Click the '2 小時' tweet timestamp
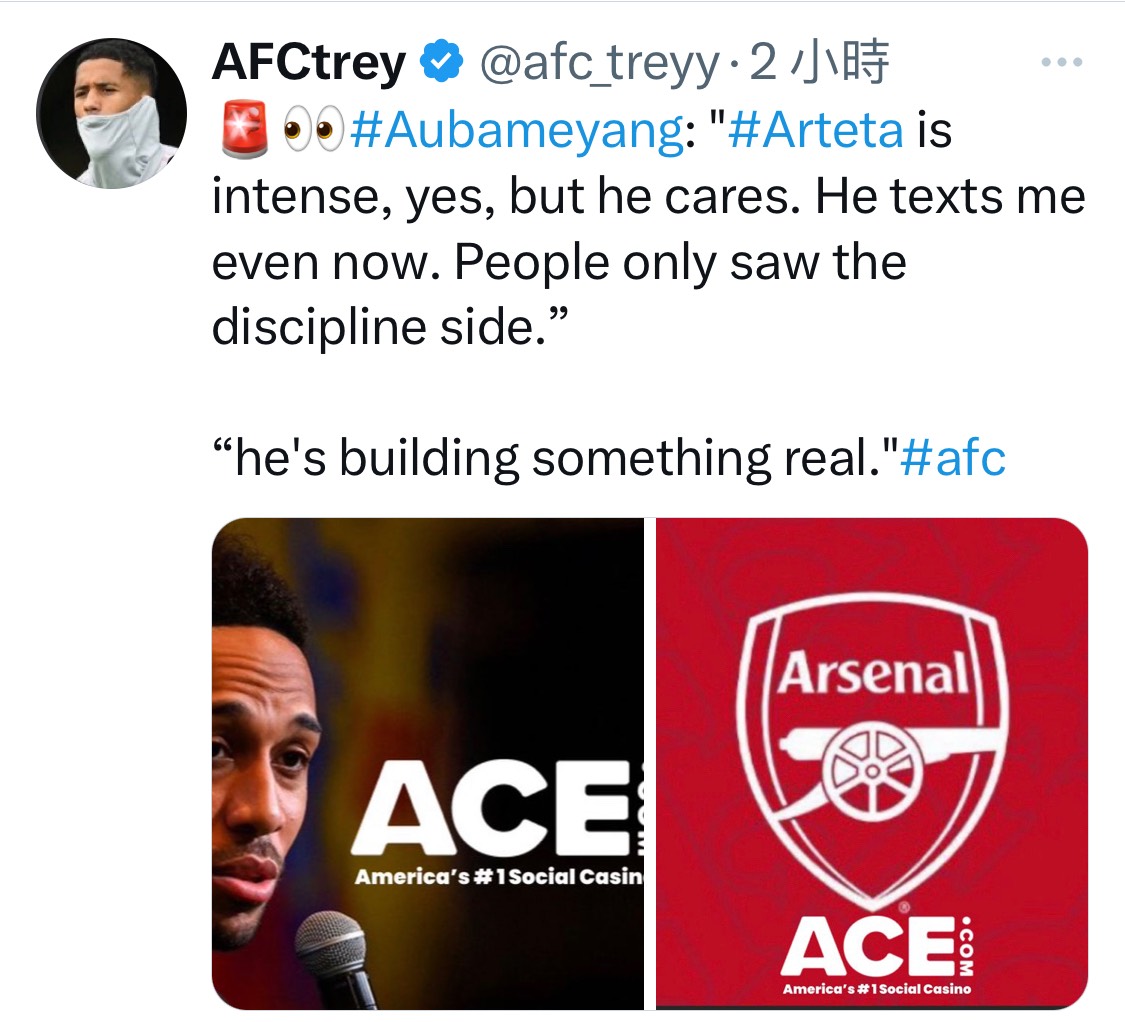Image resolution: width=1125 pixels, height=1022 pixels. click(819, 64)
